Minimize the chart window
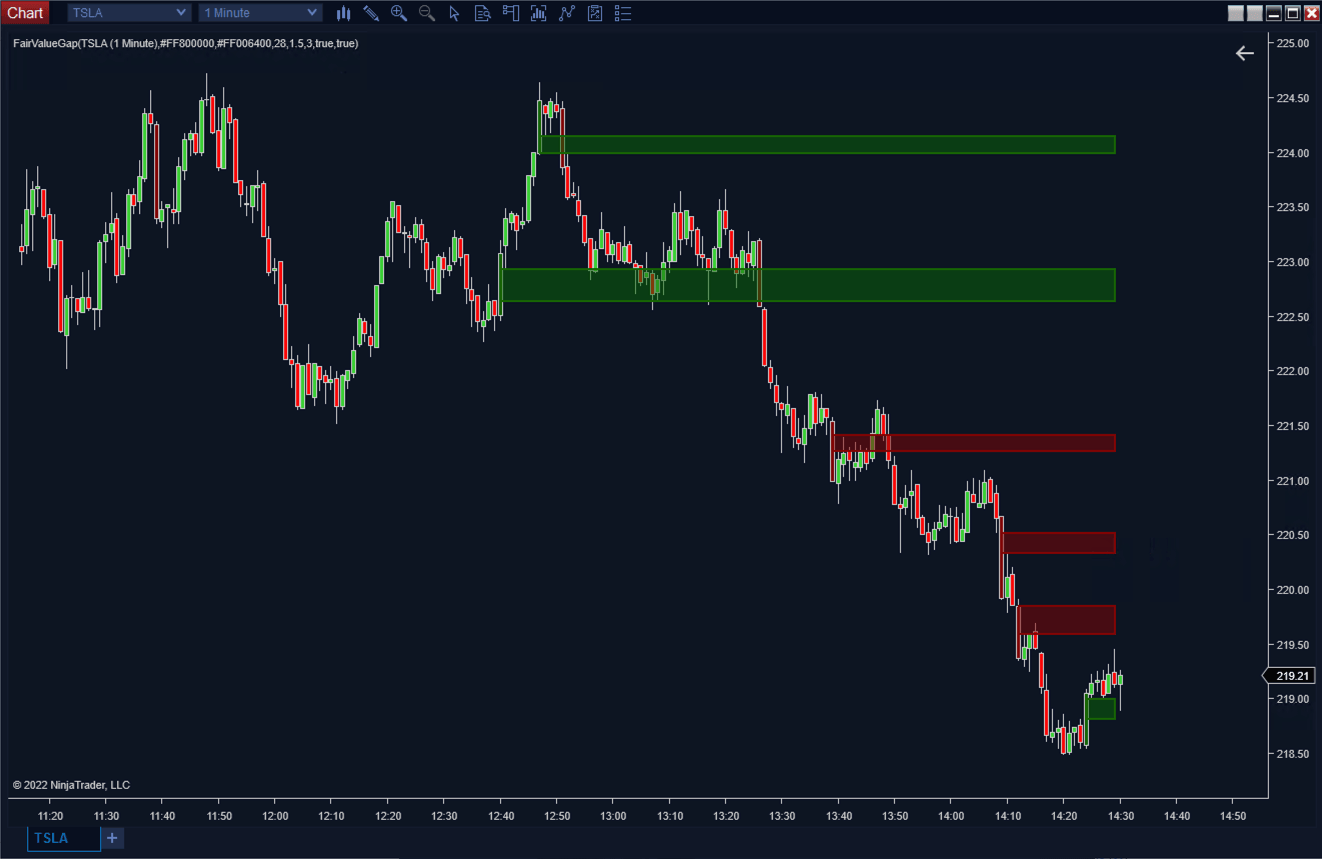 [1274, 13]
